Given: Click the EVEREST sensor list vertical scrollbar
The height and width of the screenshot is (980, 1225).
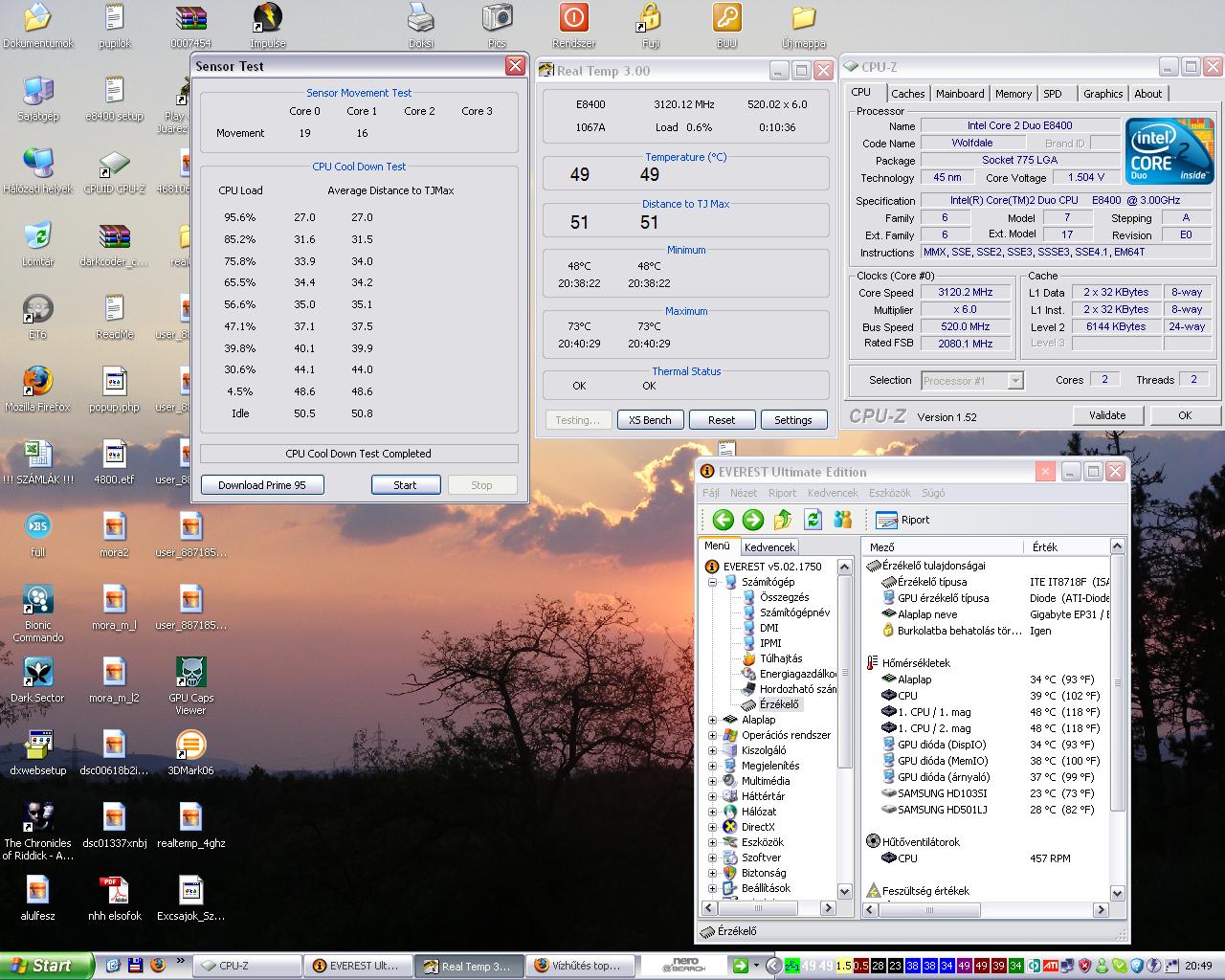Looking at the screenshot, I should pyautogui.click(x=1117, y=720).
